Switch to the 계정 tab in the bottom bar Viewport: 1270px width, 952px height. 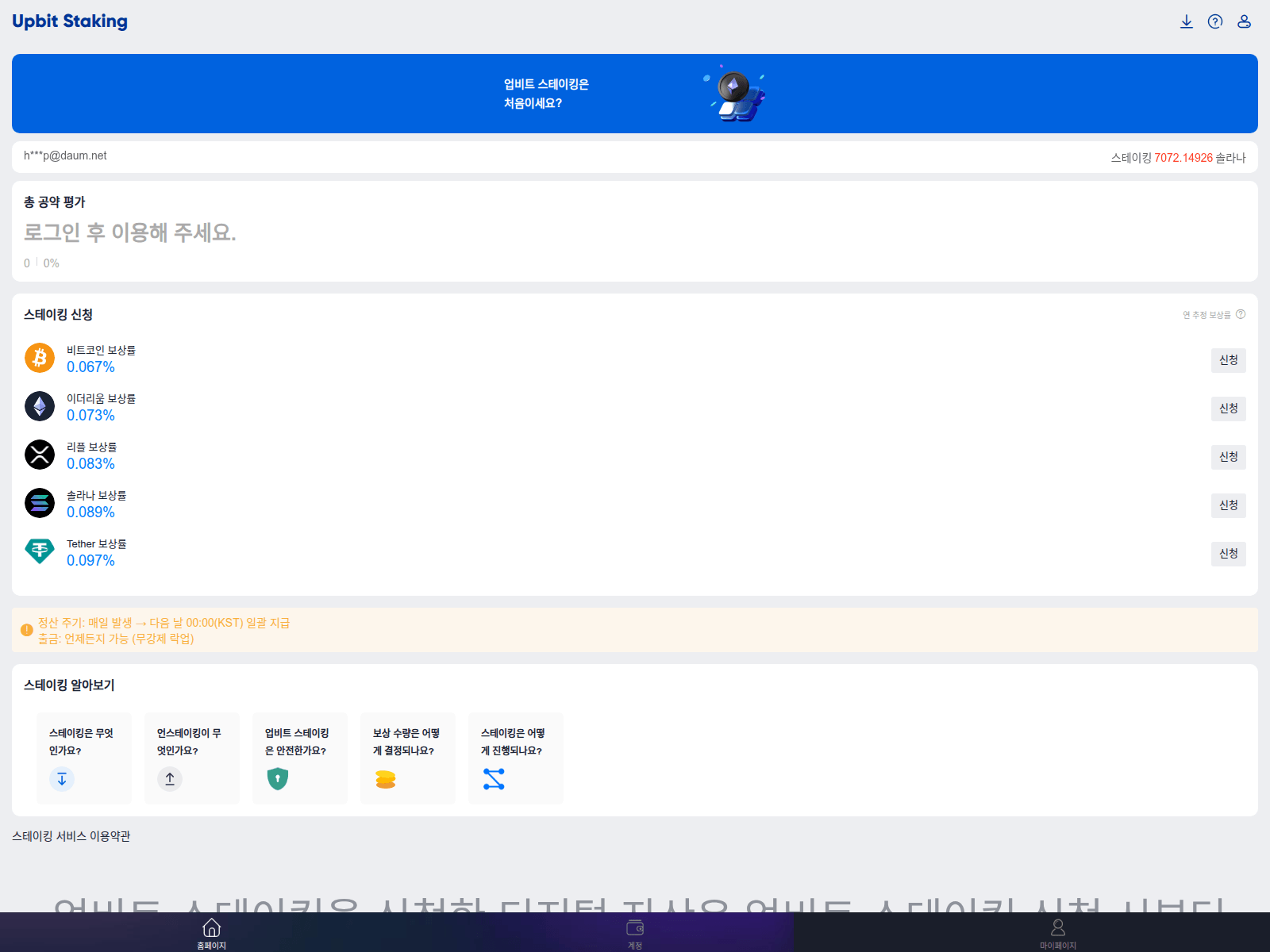[x=635, y=932]
